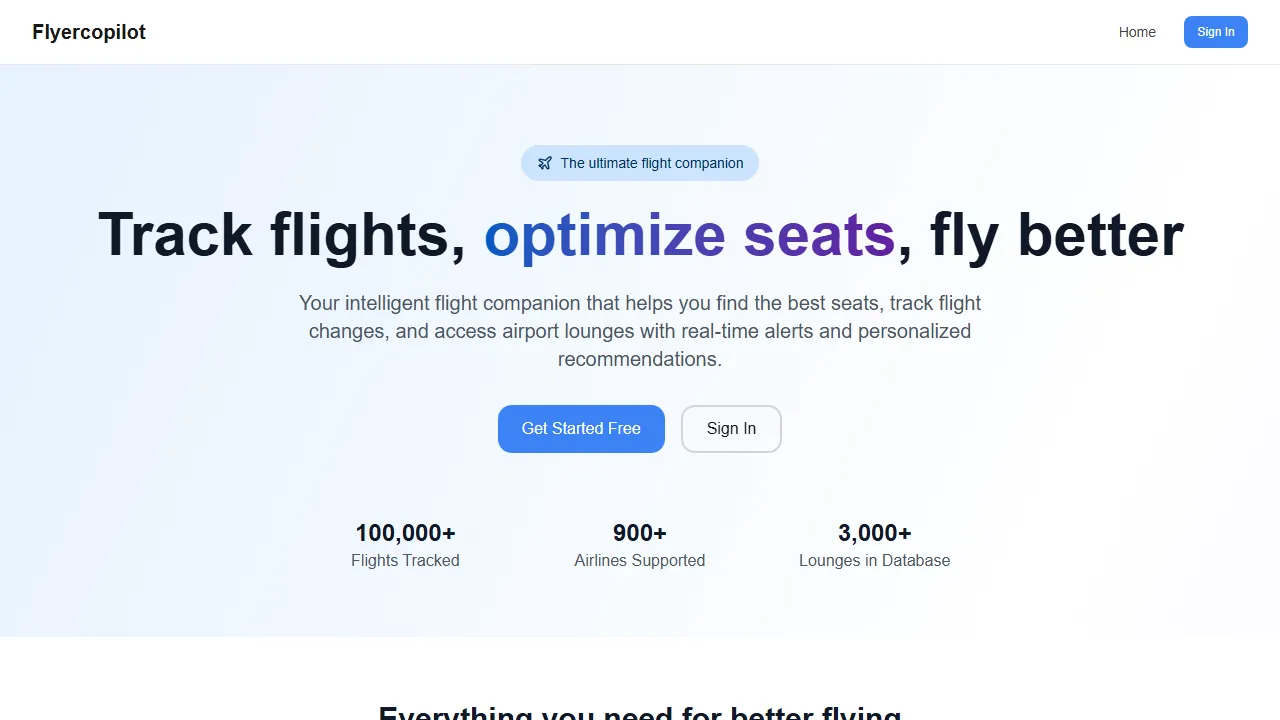Click inside the top navigation bar

(640, 32)
